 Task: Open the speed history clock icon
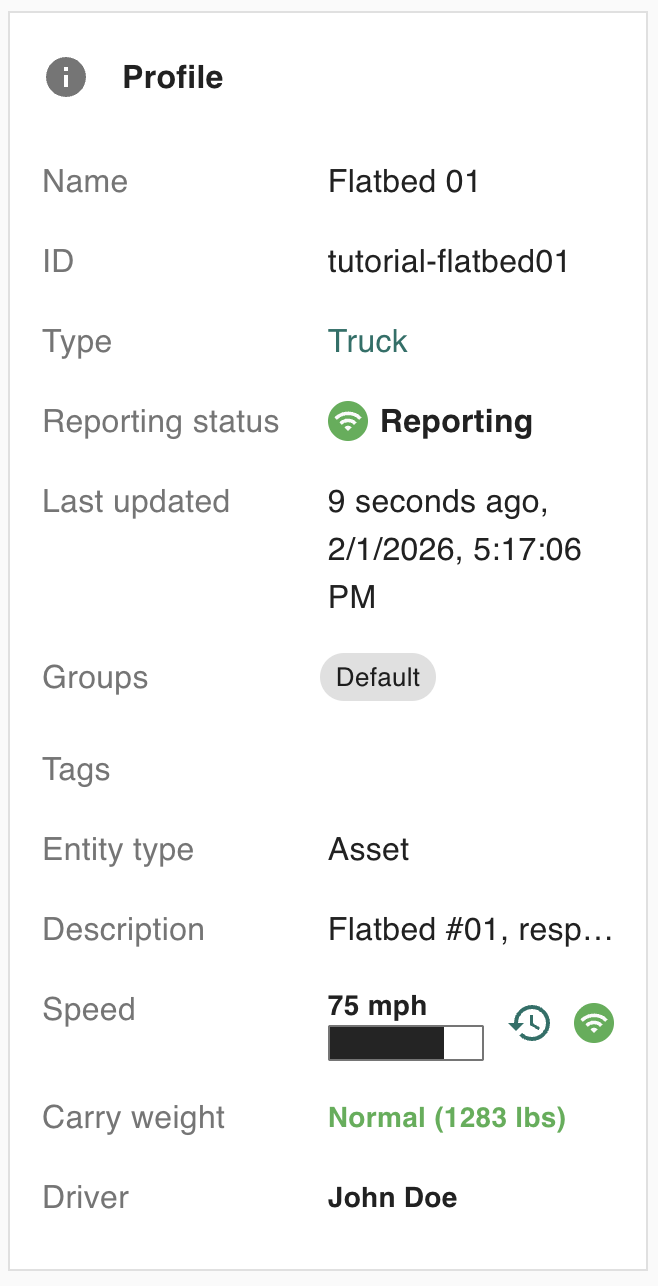coord(530,1023)
